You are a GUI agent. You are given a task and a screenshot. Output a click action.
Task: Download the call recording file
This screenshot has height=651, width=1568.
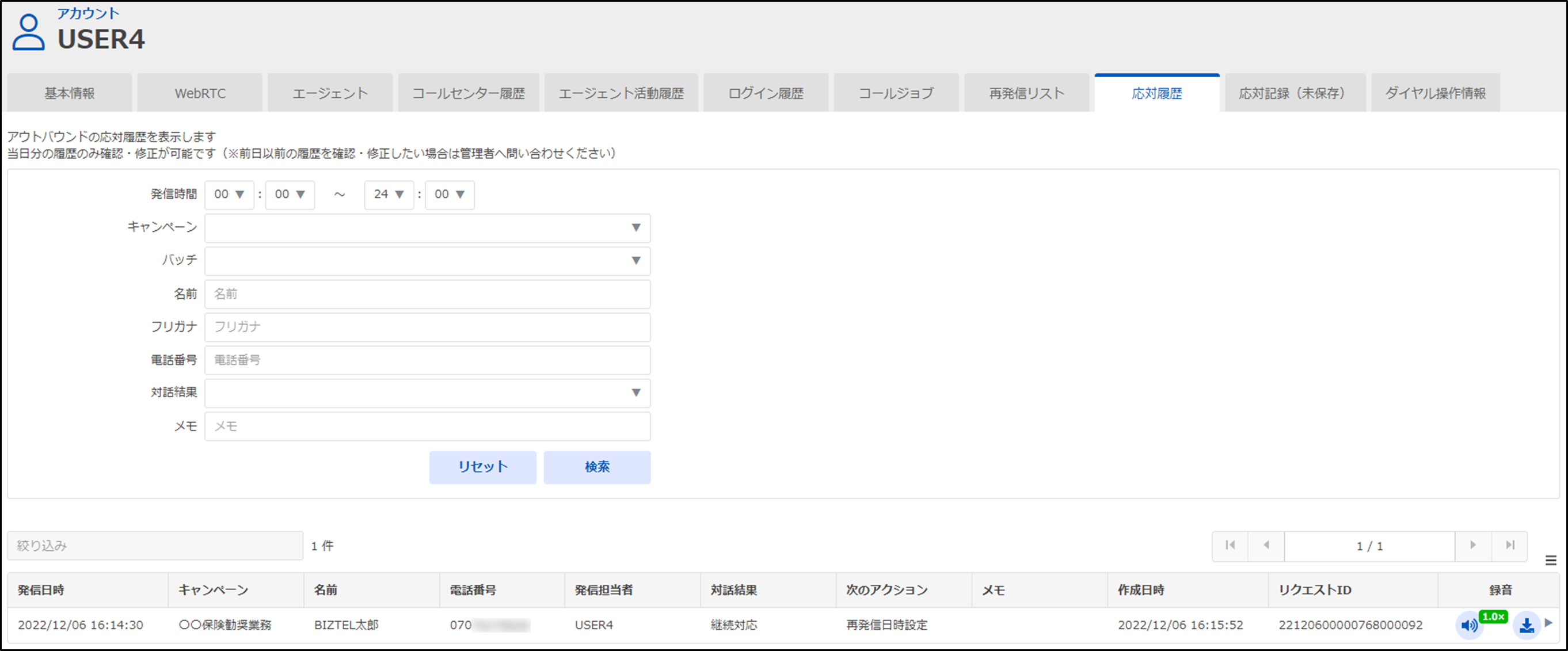click(x=1527, y=626)
